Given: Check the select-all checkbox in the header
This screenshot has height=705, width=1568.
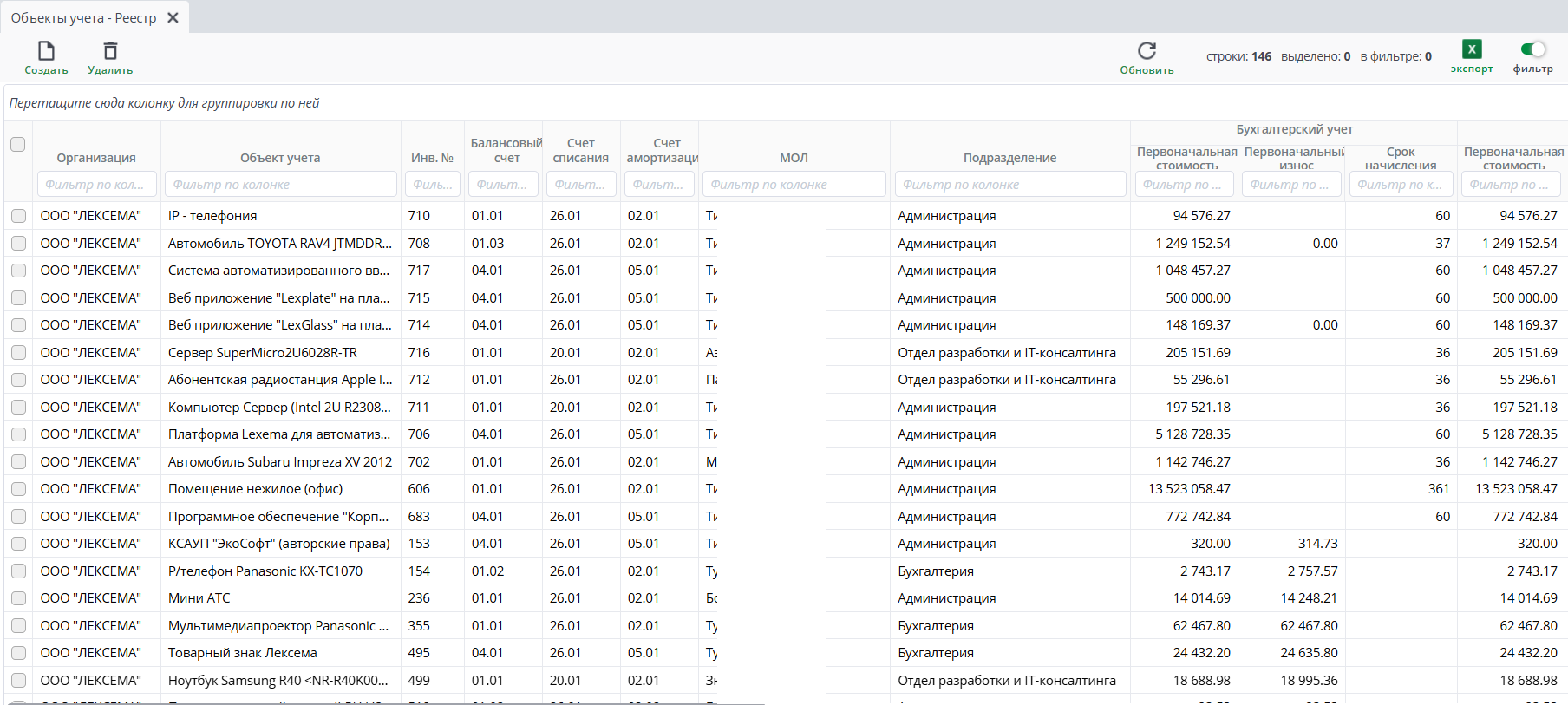Looking at the screenshot, I should [x=18, y=145].
